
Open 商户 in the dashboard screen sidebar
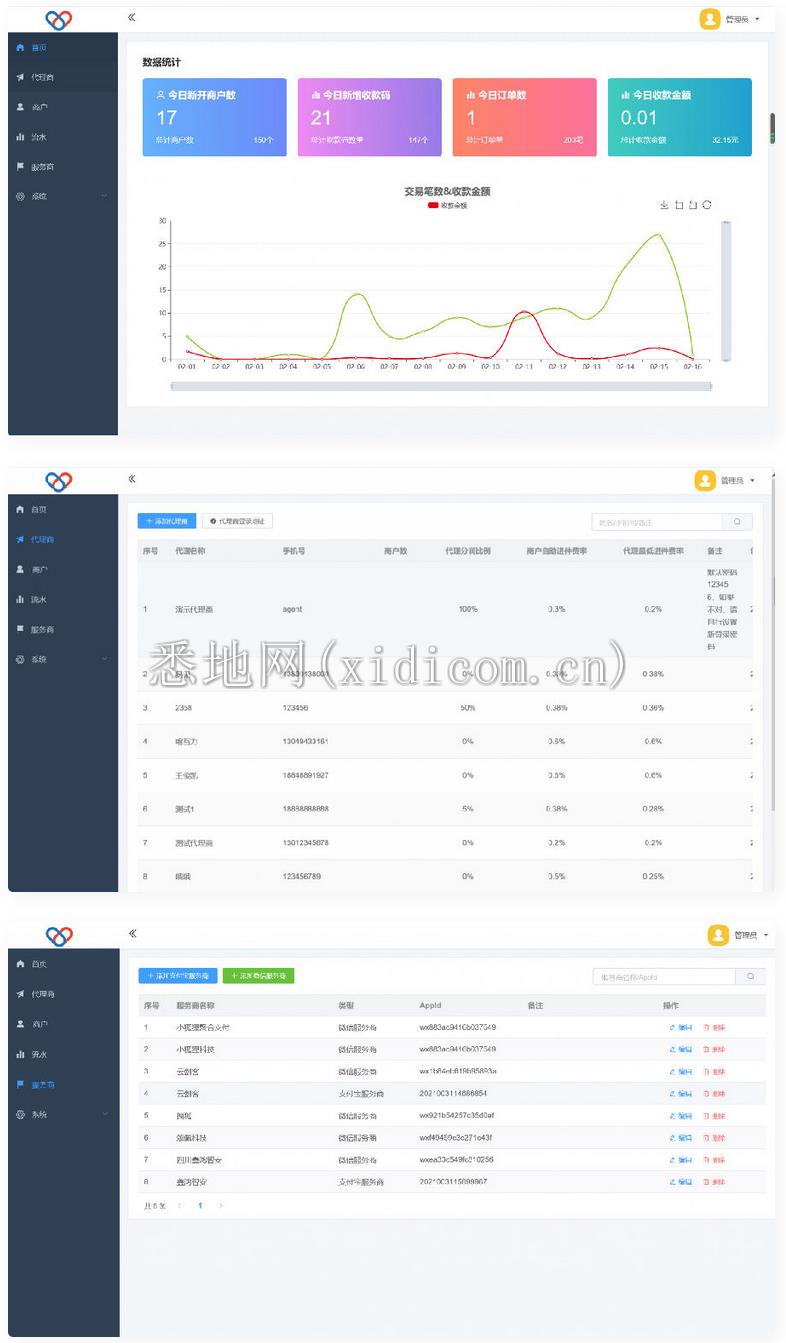[x=62, y=107]
